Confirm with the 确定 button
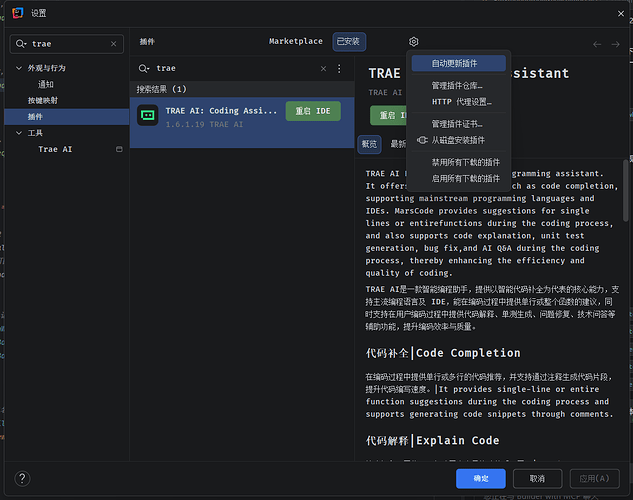 [x=480, y=479]
